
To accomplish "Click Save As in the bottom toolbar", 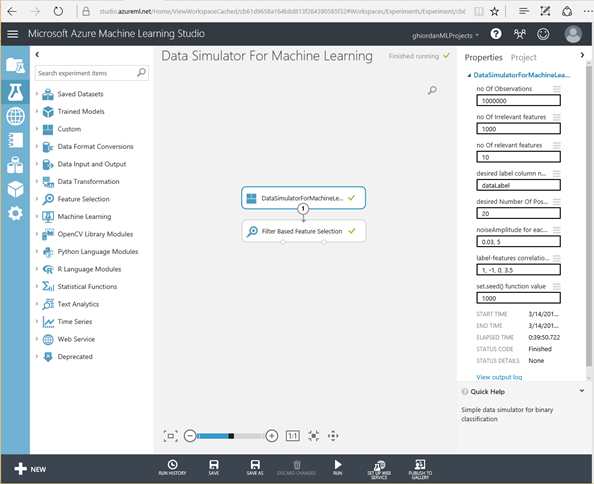I will pos(255,467).
